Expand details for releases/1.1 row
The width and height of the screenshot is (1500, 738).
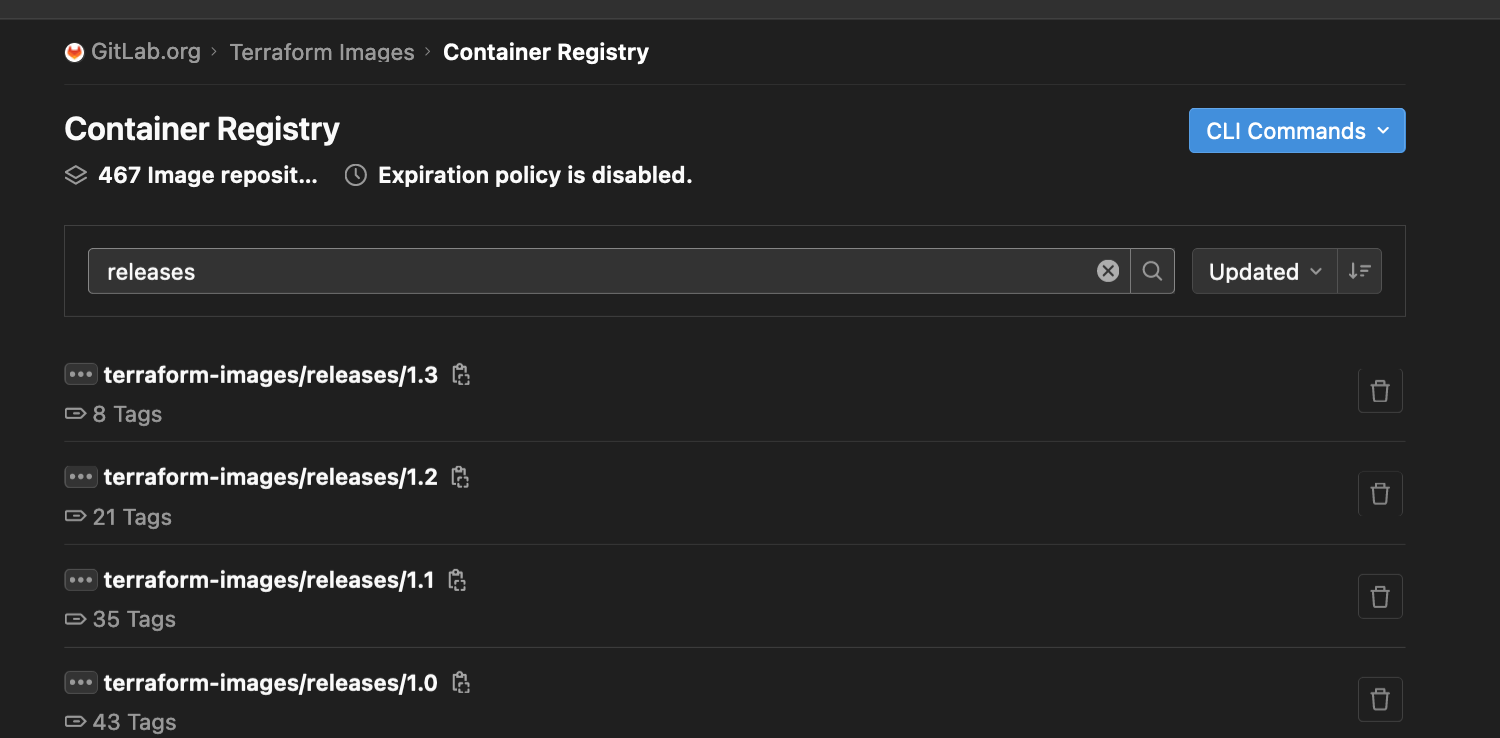point(80,580)
